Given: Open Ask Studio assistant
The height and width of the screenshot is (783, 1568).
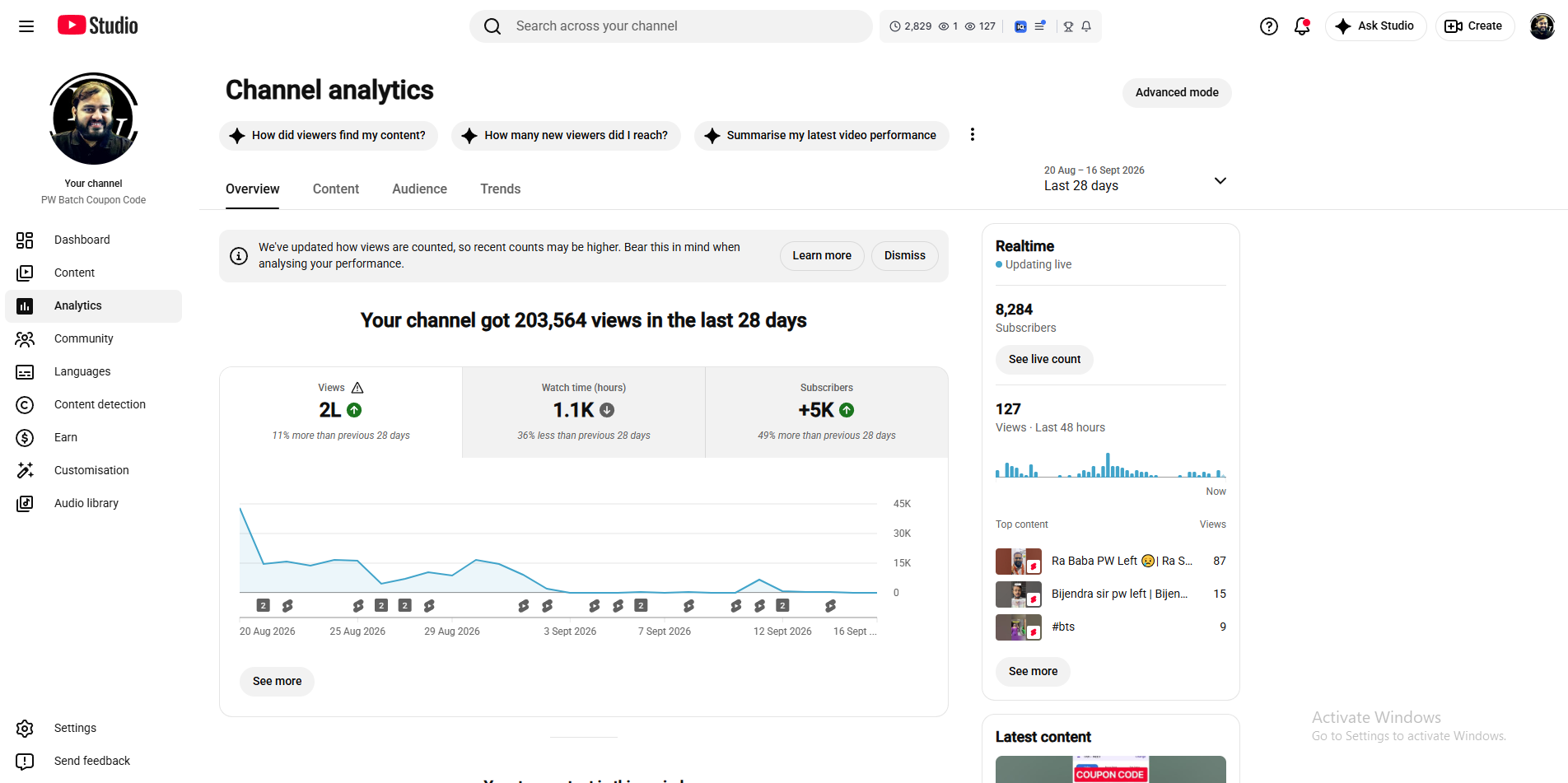Looking at the screenshot, I should [1375, 26].
